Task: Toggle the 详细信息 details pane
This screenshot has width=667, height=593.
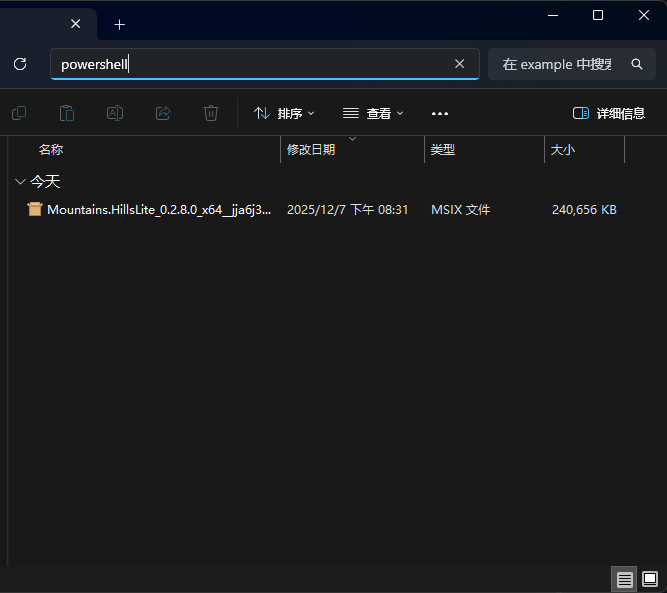Action: (x=609, y=114)
